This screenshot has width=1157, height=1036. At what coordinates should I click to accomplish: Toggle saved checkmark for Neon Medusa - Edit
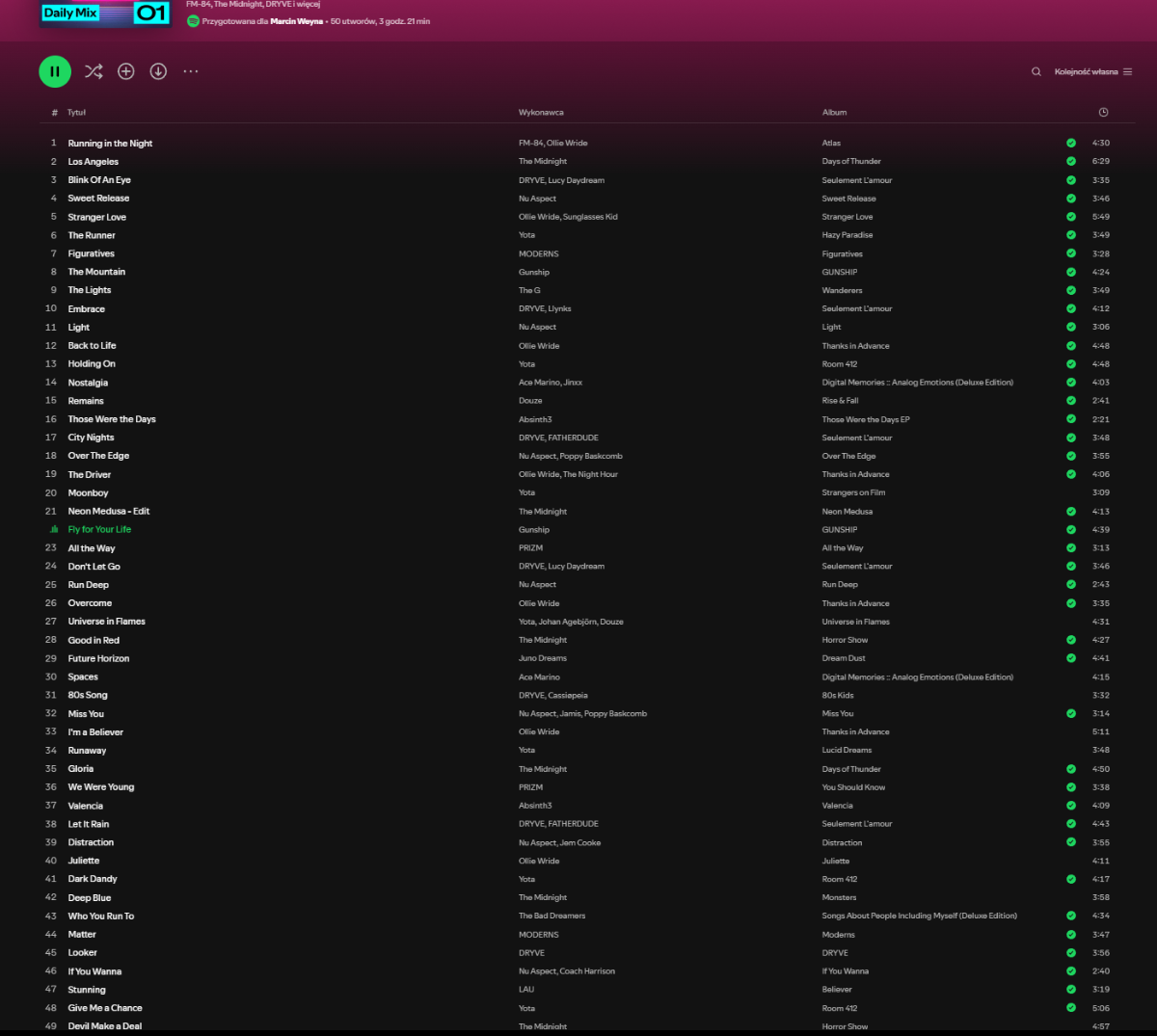pos(1071,512)
